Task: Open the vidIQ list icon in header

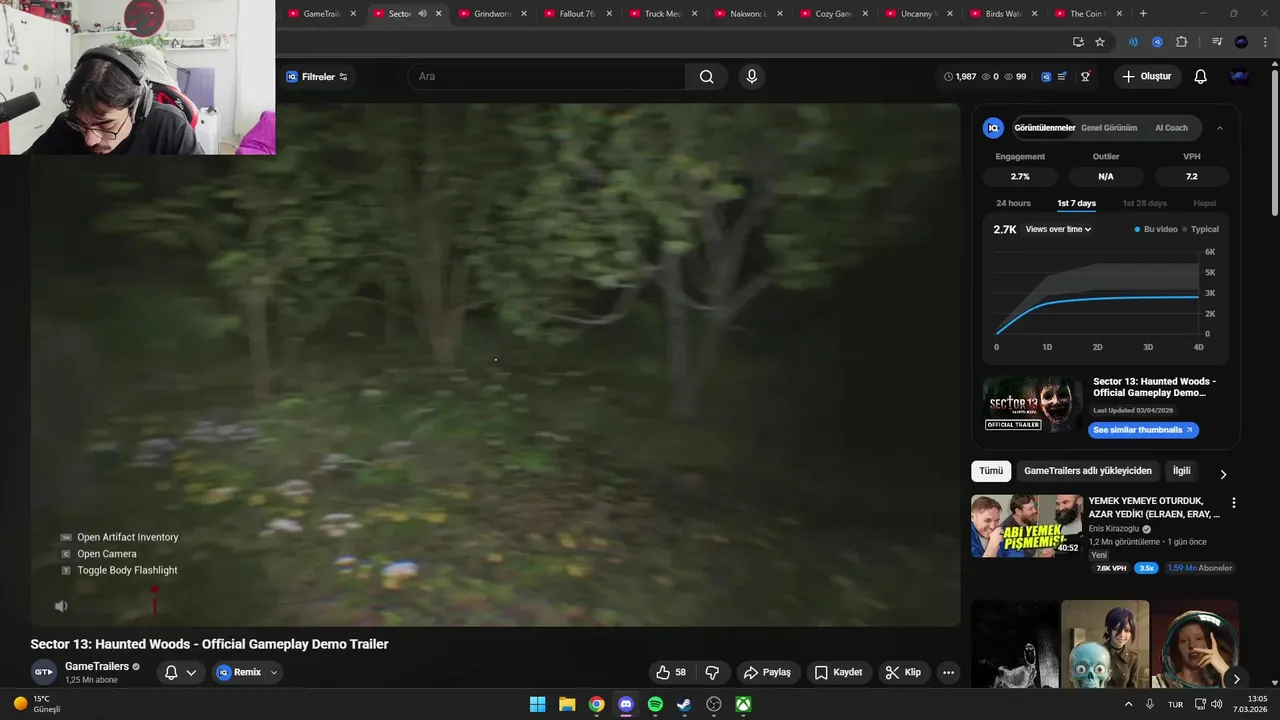Action: [x=1062, y=77]
